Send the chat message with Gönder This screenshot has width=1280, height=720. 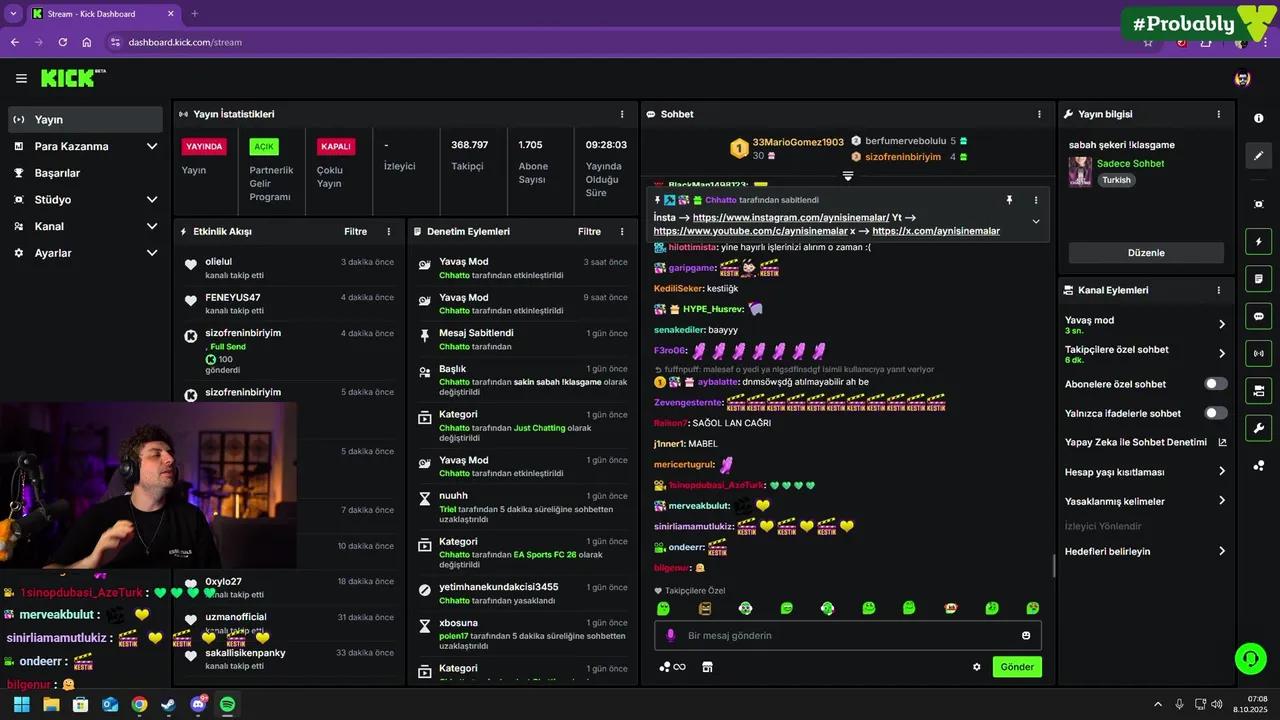1017,667
